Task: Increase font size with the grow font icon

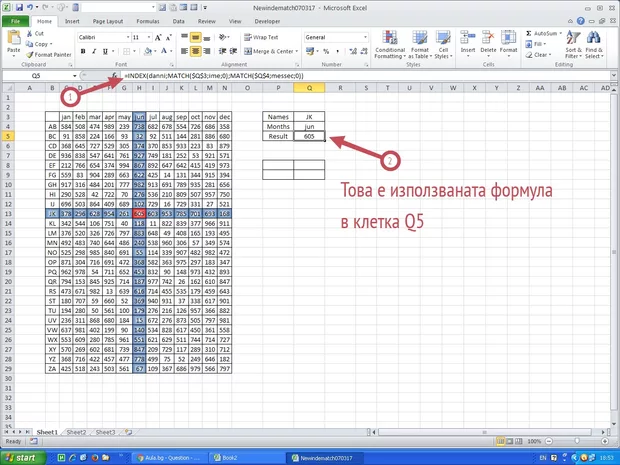Action: tap(158, 38)
